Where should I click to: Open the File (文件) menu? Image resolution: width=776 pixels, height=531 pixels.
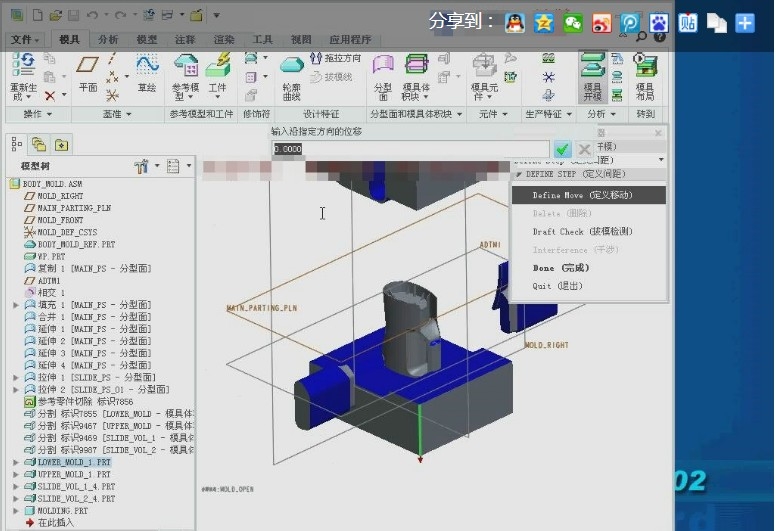click(x=25, y=40)
